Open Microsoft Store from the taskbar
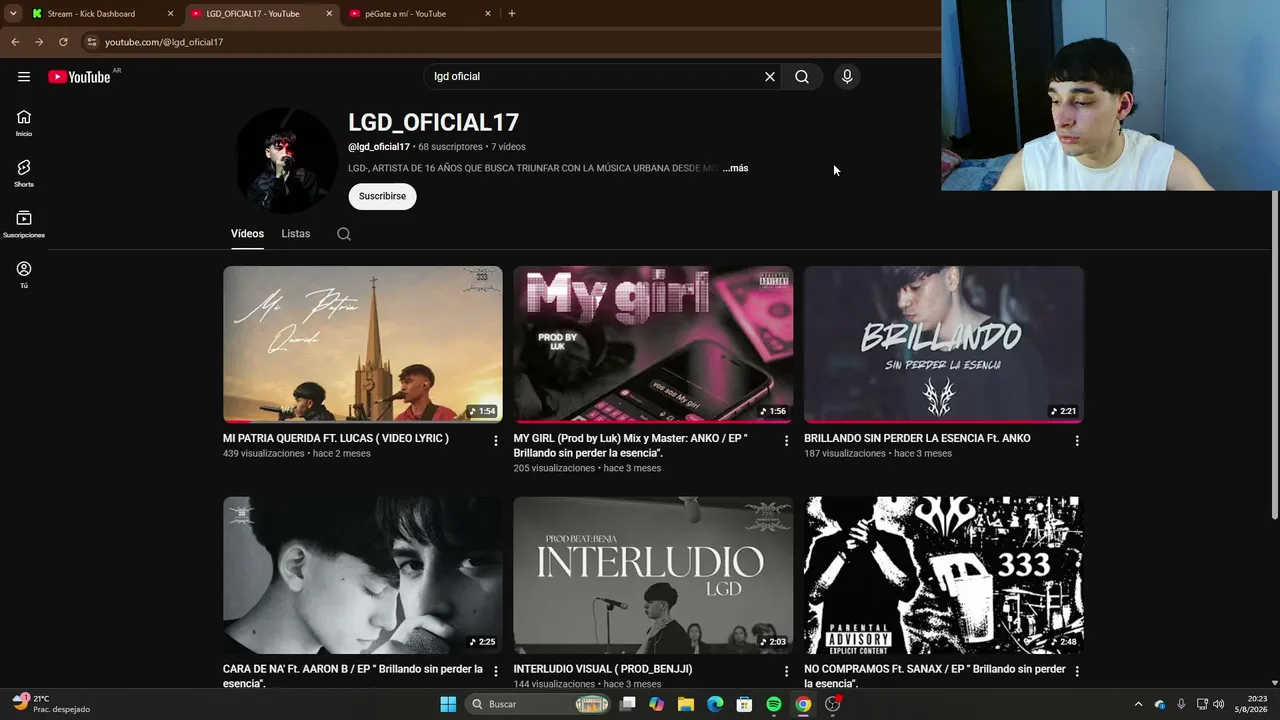The image size is (1280, 720). (744, 704)
